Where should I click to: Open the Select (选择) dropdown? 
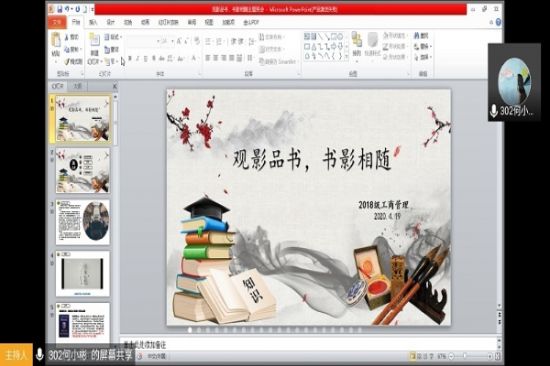pos(423,57)
